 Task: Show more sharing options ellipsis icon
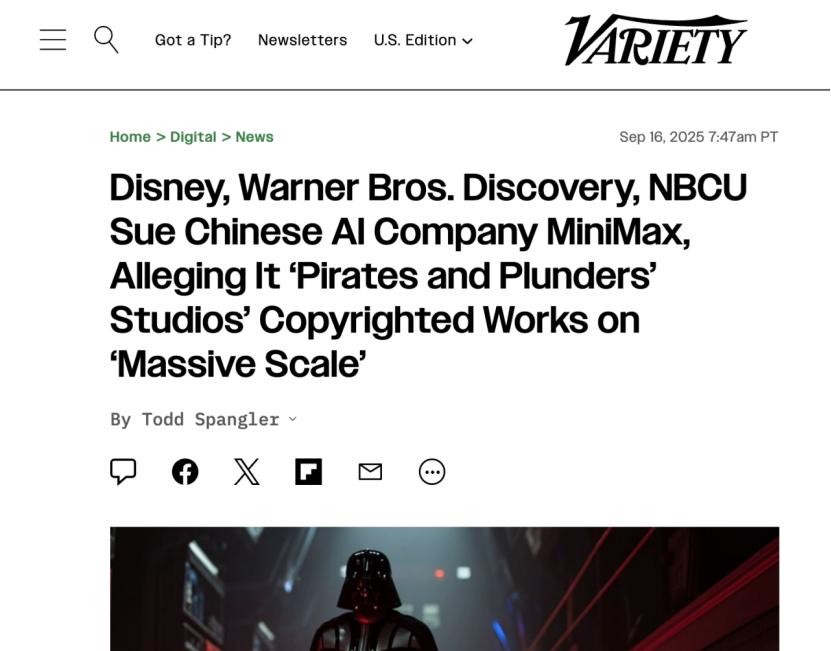[x=432, y=471]
